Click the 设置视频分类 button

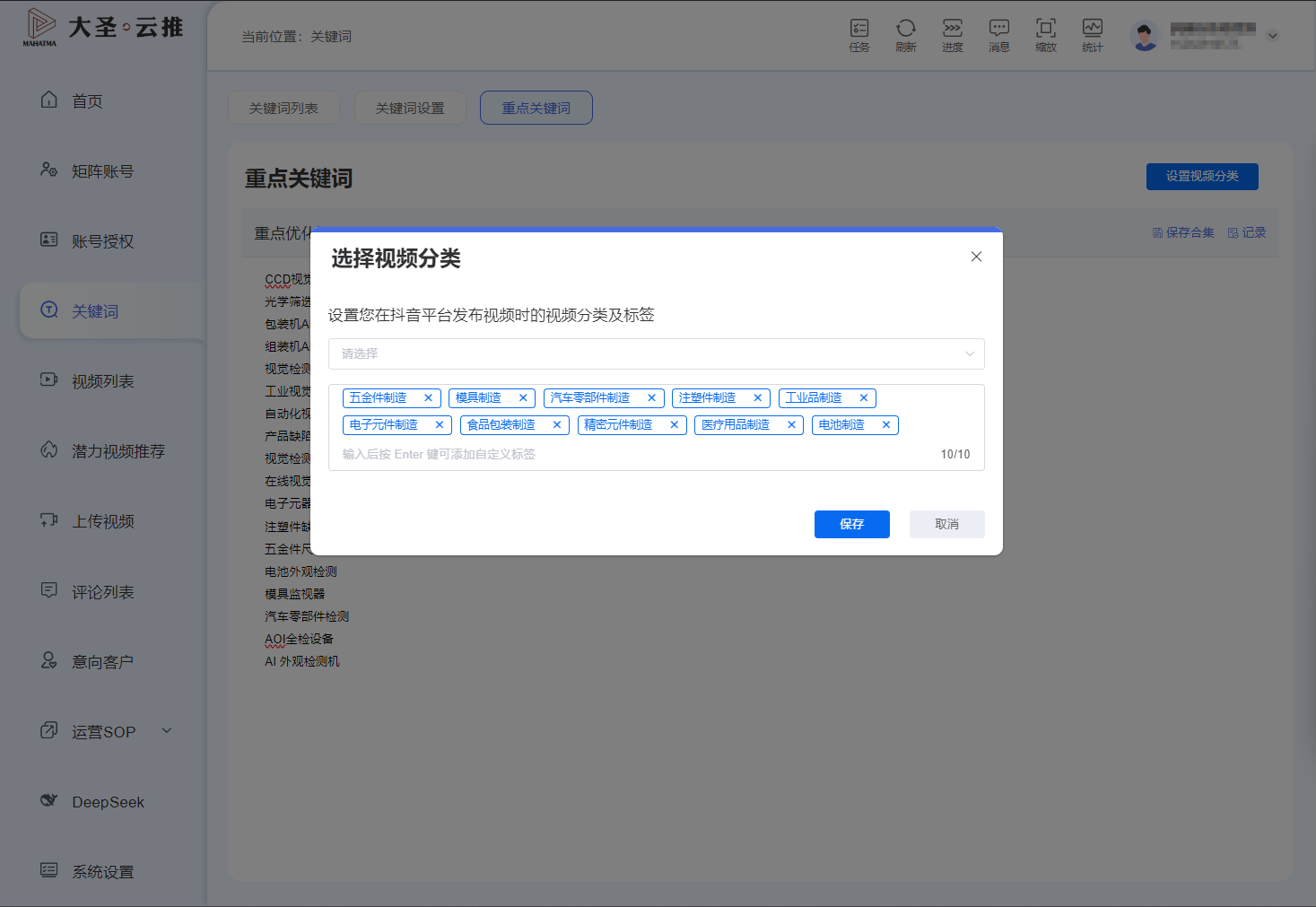click(x=1202, y=177)
